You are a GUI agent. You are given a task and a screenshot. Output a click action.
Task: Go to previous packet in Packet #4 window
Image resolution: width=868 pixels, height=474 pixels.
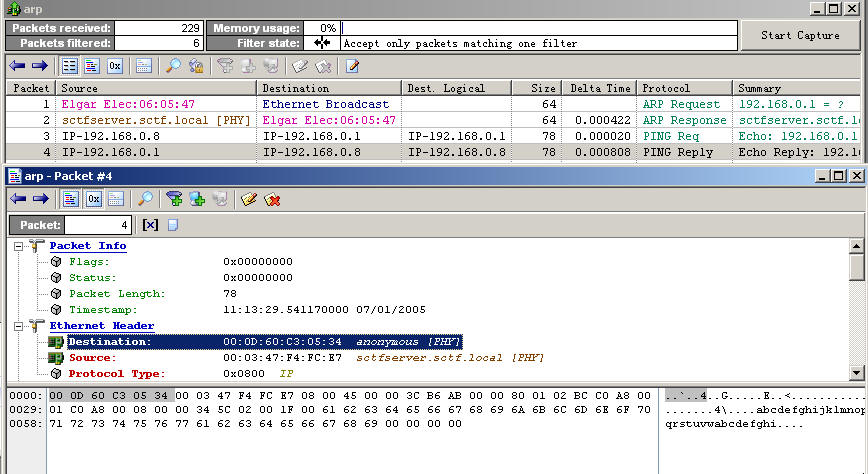tap(17, 199)
